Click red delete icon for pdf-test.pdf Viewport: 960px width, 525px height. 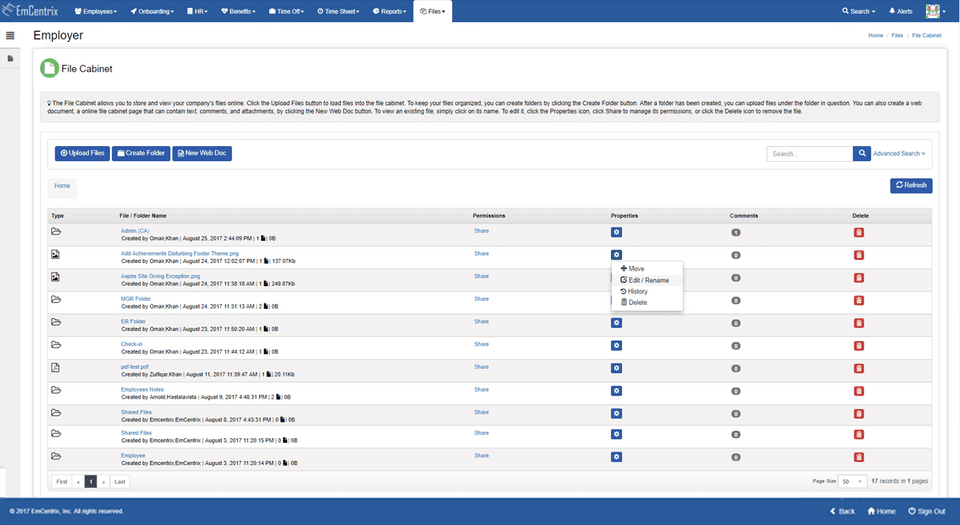tap(859, 368)
